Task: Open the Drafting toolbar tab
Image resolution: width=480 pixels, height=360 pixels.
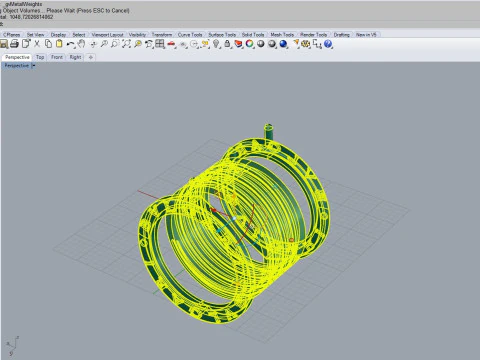Action: coord(342,35)
